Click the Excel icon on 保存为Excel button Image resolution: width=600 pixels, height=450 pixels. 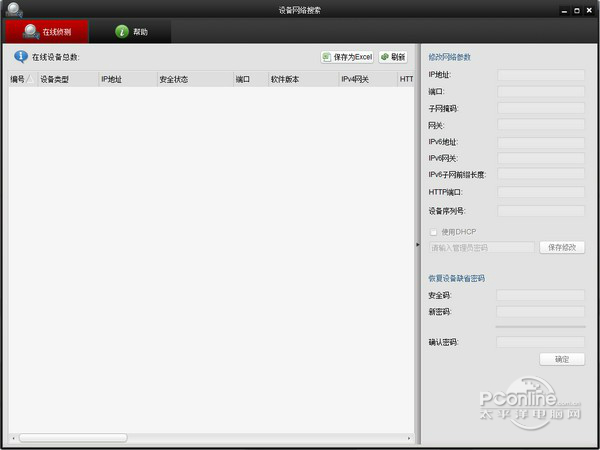[x=326, y=57]
